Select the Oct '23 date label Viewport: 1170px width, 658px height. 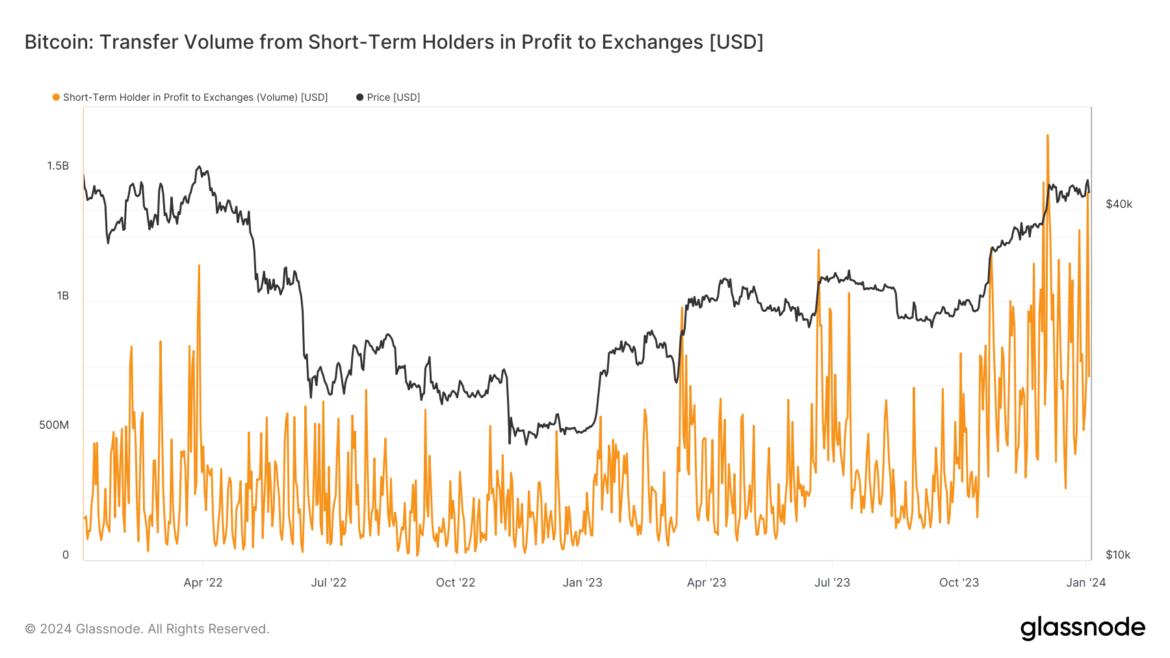pyautogui.click(x=958, y=580)
